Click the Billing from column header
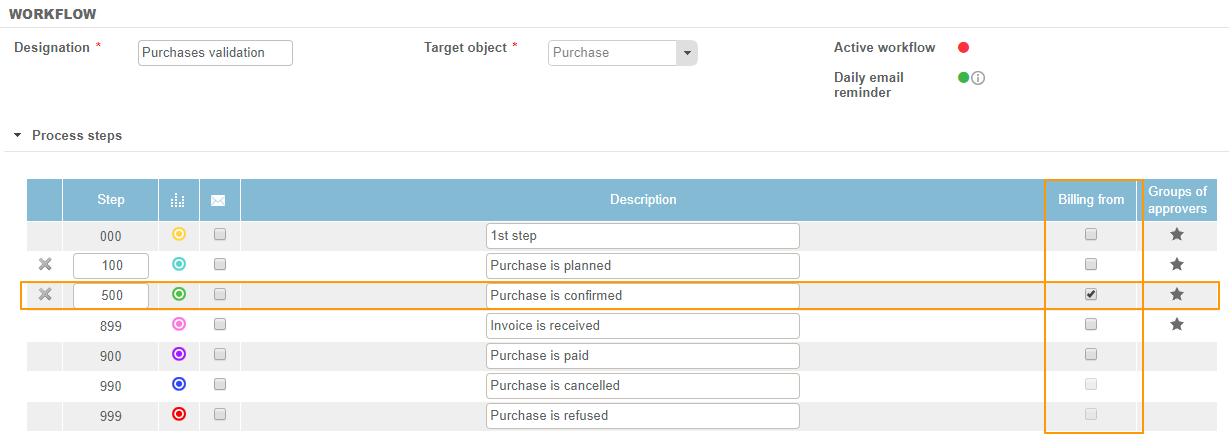 [1091, 200]
